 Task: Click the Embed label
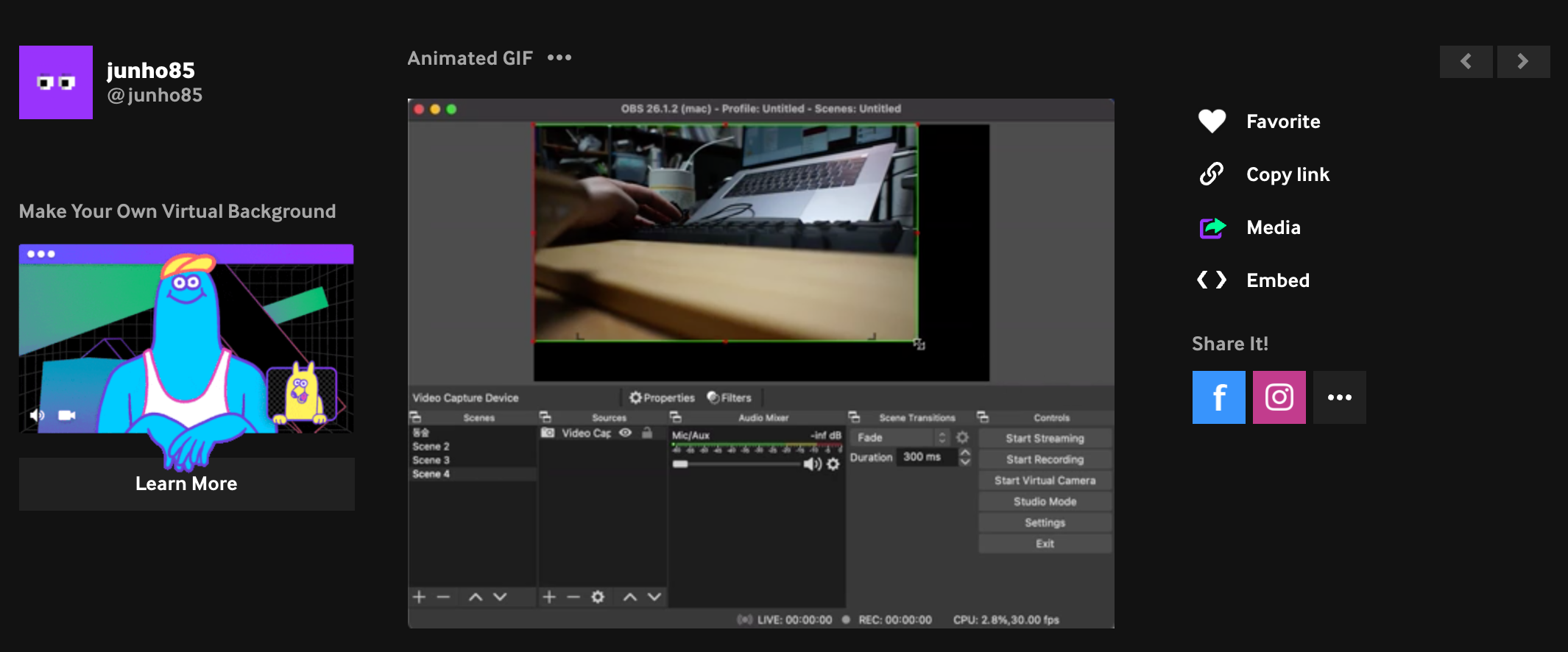[x=1278, y=280]
